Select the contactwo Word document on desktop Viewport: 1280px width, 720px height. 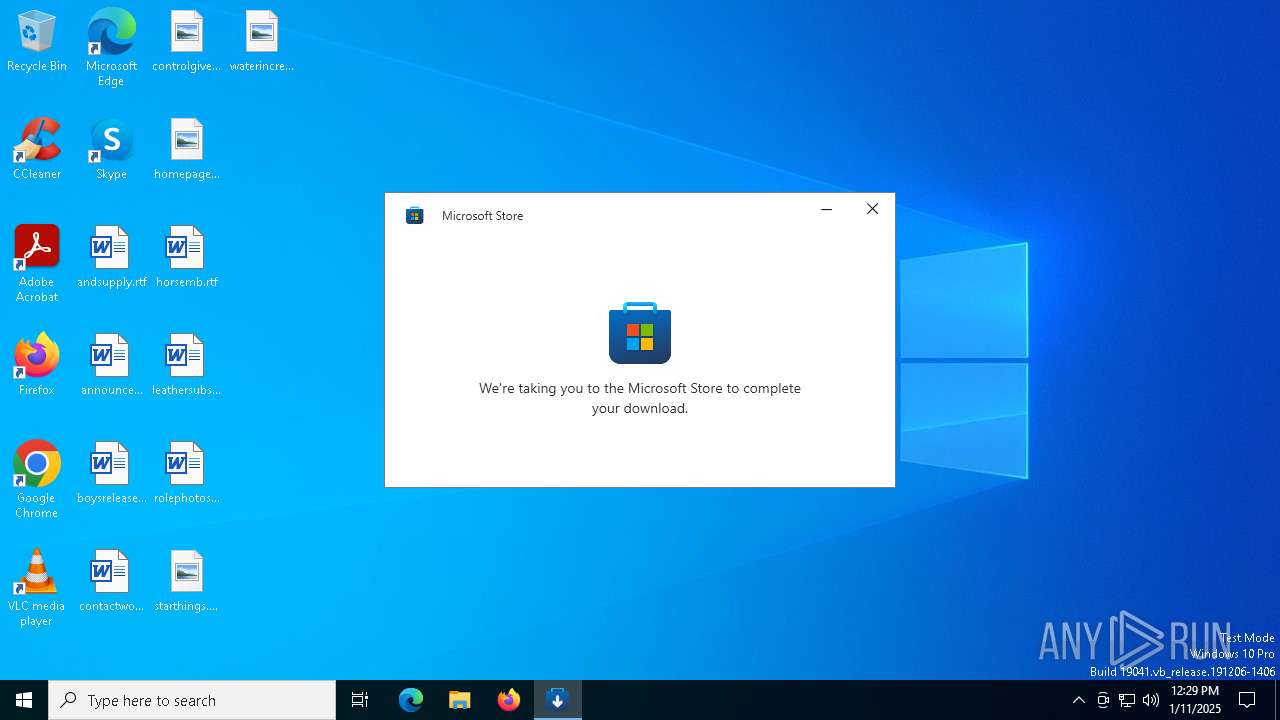(x=111, y=582)
